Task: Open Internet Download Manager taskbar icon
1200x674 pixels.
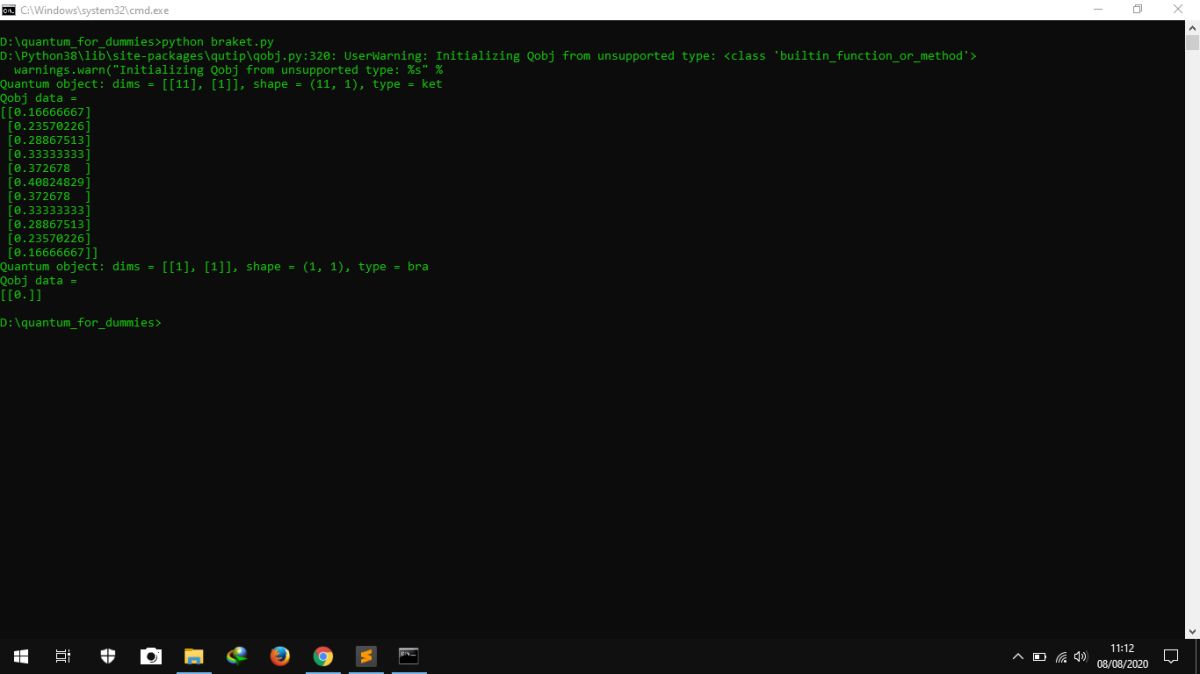Action: 237,656
